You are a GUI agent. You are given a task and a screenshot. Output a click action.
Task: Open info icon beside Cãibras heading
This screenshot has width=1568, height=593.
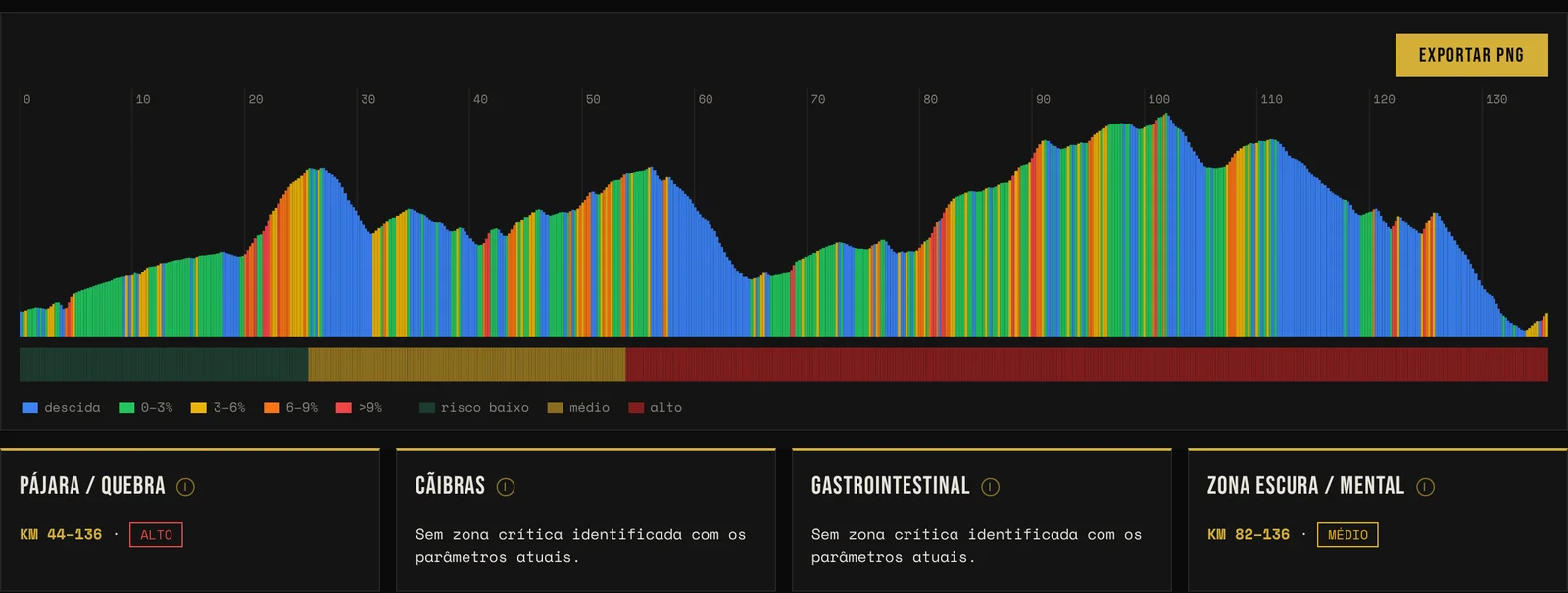(x=506, y=486)
